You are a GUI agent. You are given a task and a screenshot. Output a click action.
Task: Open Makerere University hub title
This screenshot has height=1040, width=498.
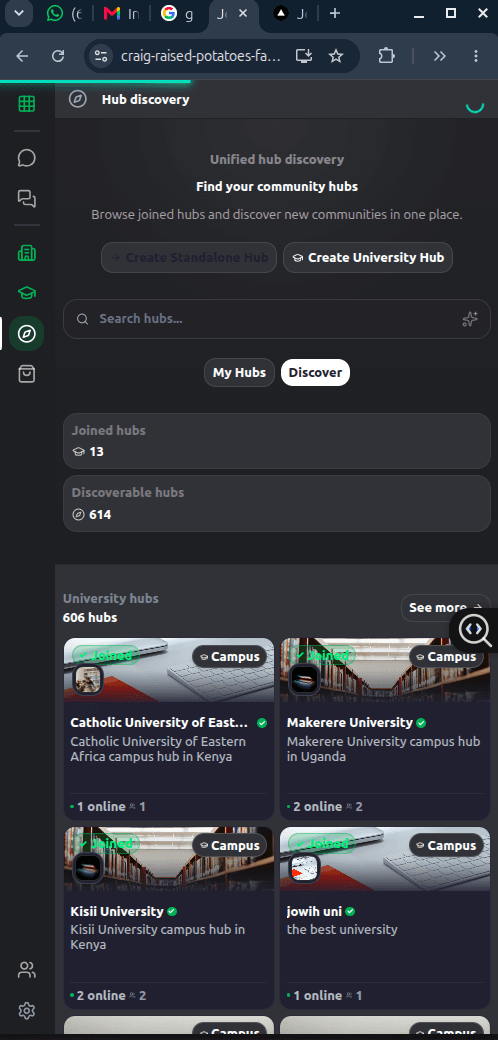tap(350, 722)
